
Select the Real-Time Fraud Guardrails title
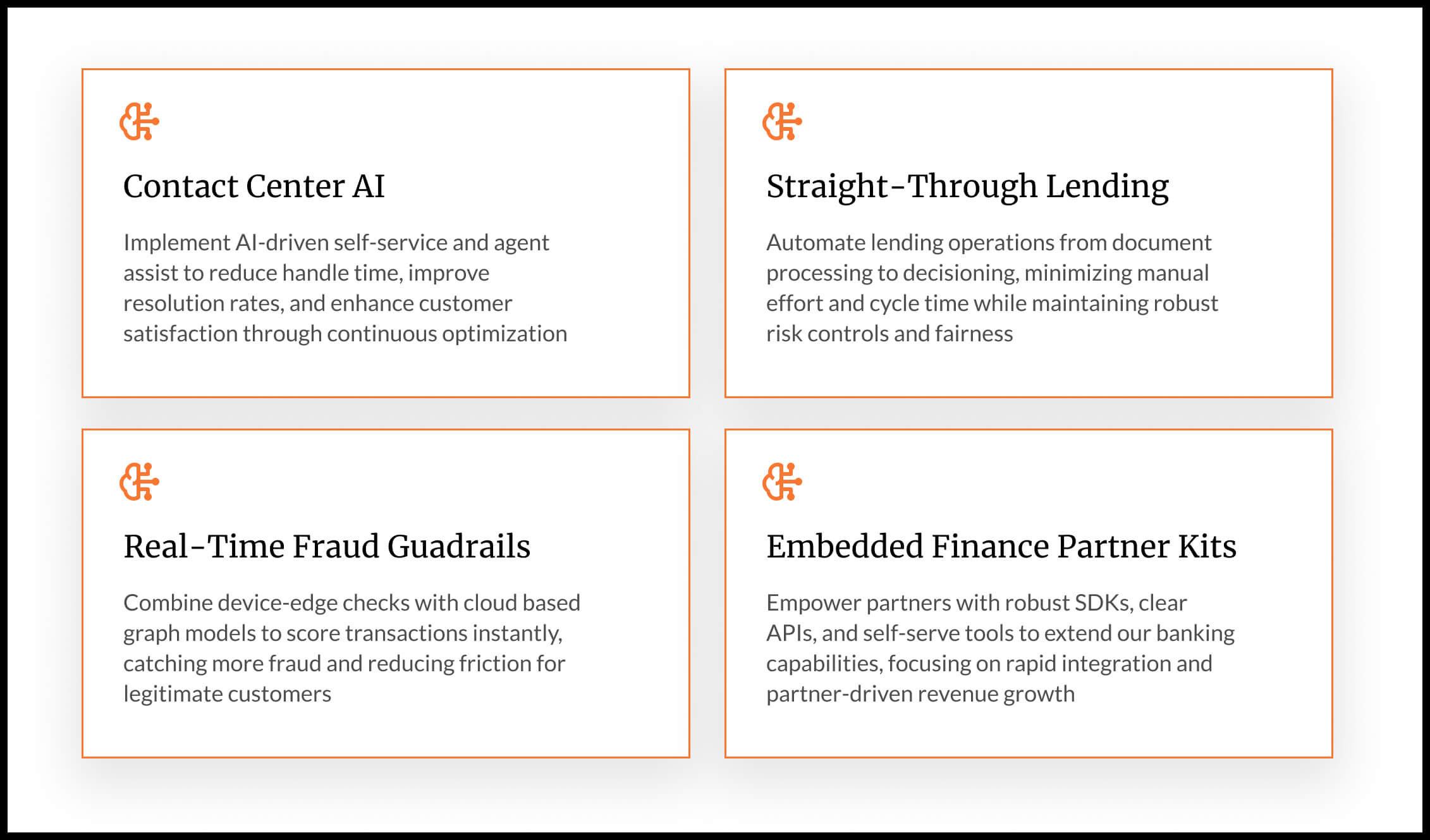(x=327, y=547)
